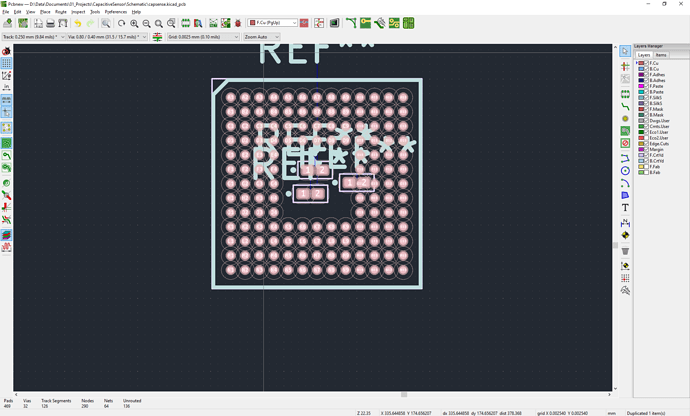Select the Add keepout area tool
Screen dimensions: 690x416
[625, 144]
